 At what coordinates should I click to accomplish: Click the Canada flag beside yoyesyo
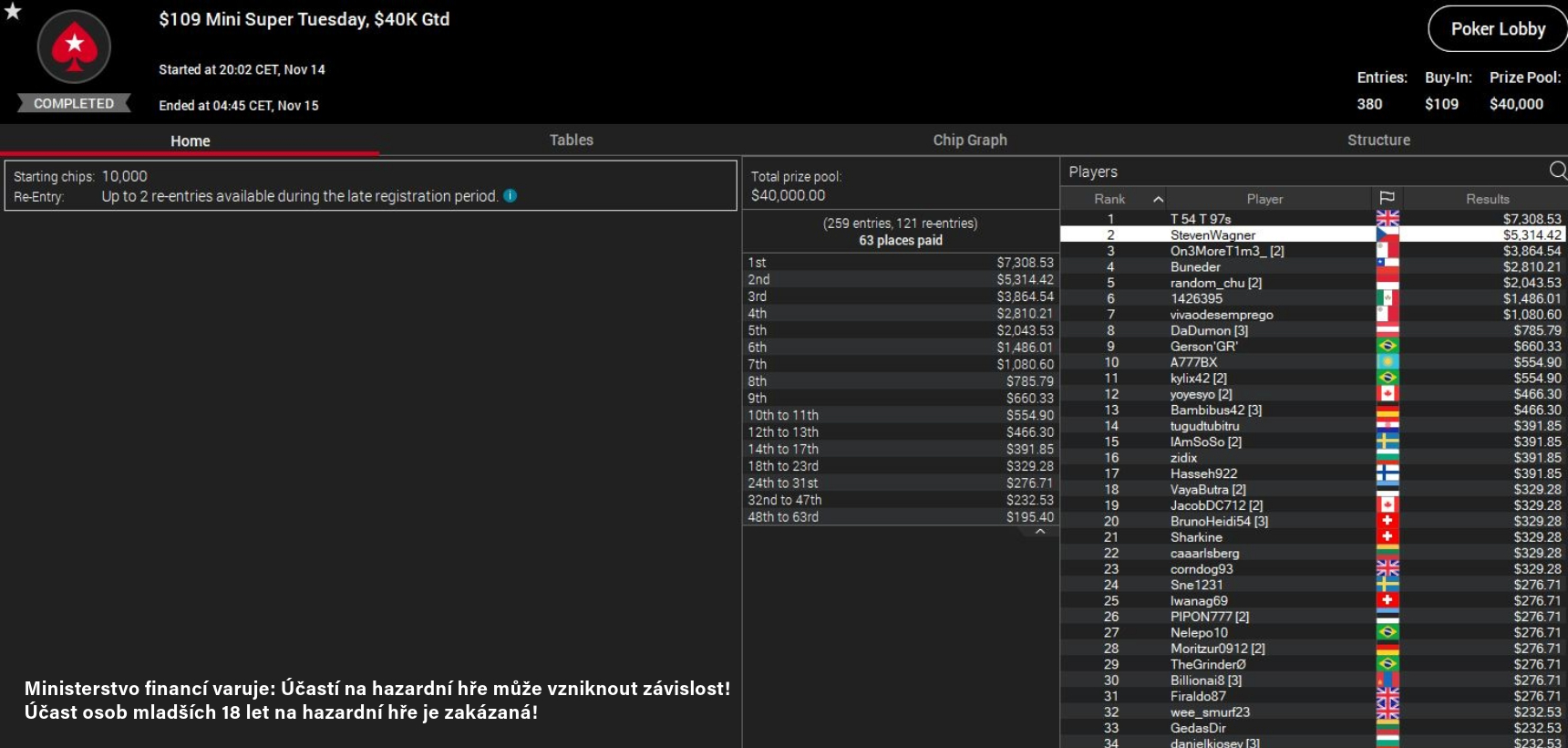1387,394
